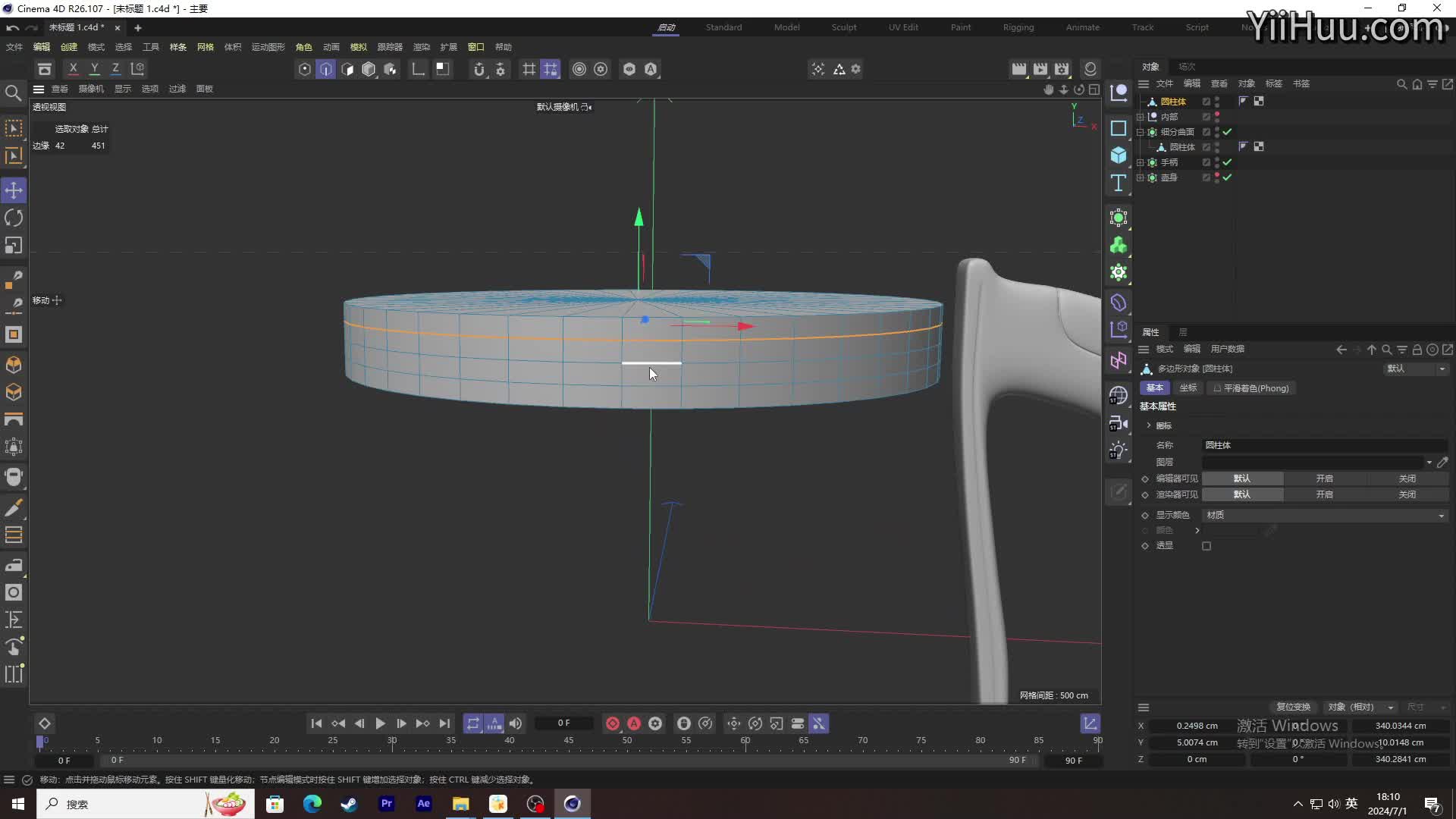This screenshot has width=1456, height=819.
Task: Select the Knife tool in left toolbar
Action: [x=14, y=508]
